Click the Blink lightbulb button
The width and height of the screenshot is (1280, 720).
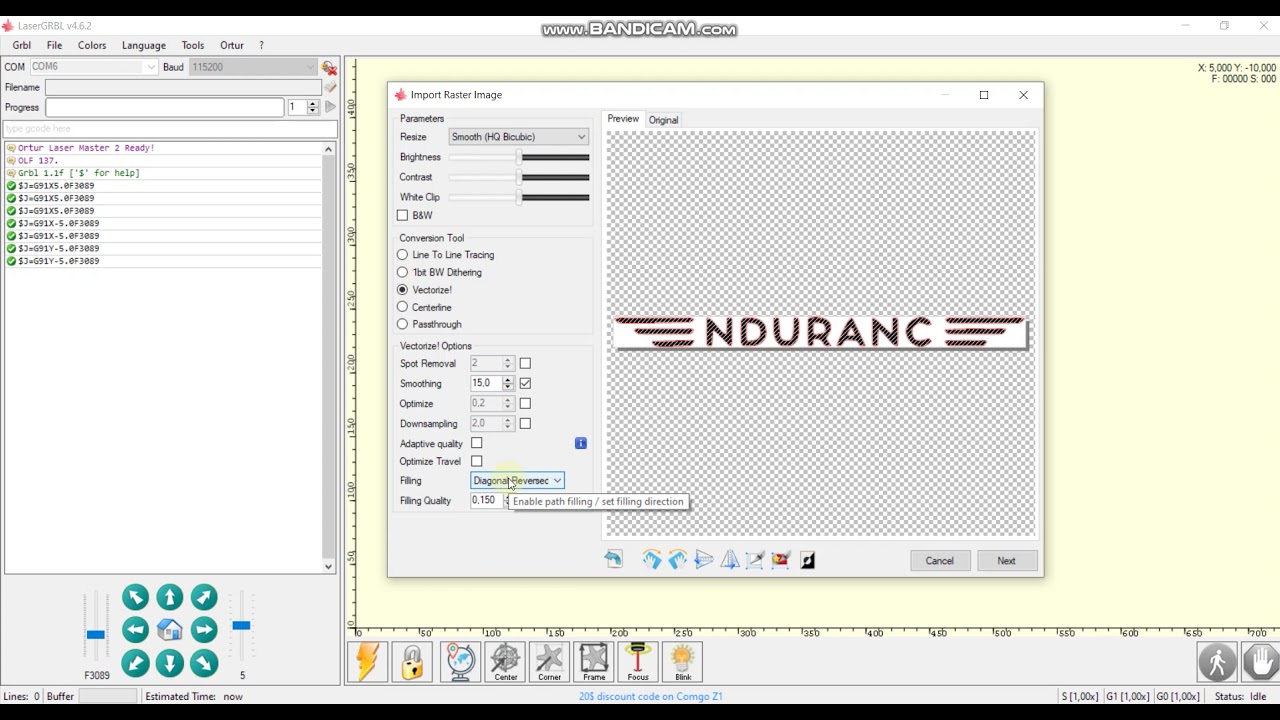(683, 662)
